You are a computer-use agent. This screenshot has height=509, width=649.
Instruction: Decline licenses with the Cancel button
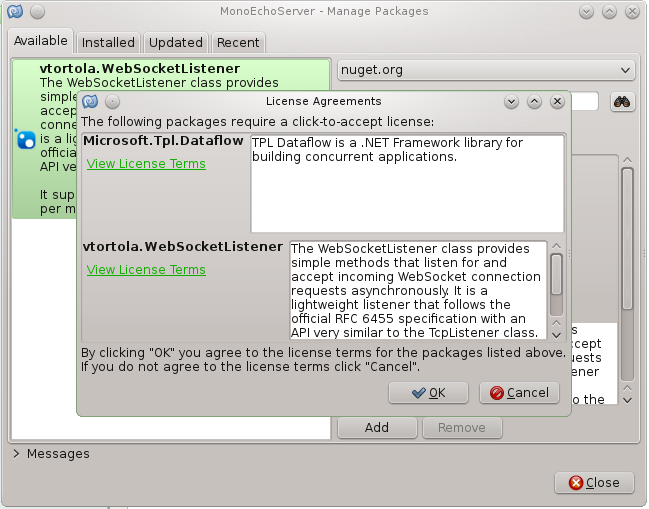coord(519,392)
